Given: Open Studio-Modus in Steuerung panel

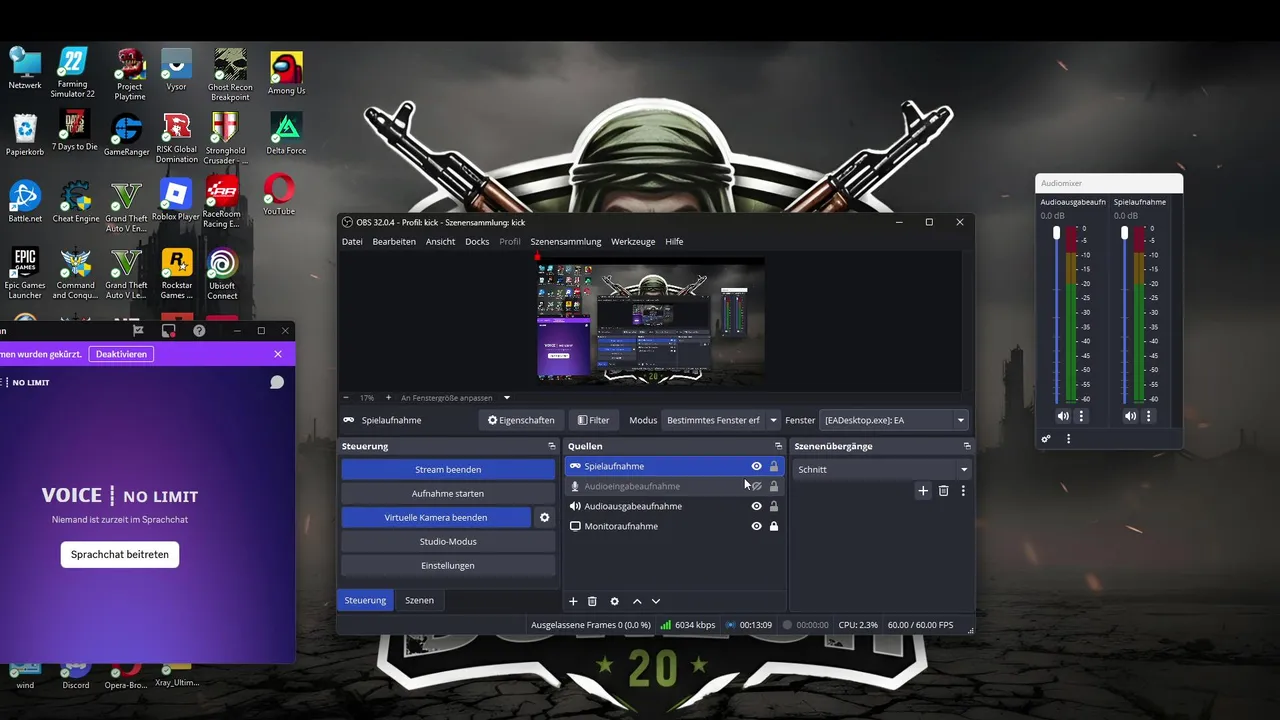Looking at the screenshot, I should pos(448,541).
